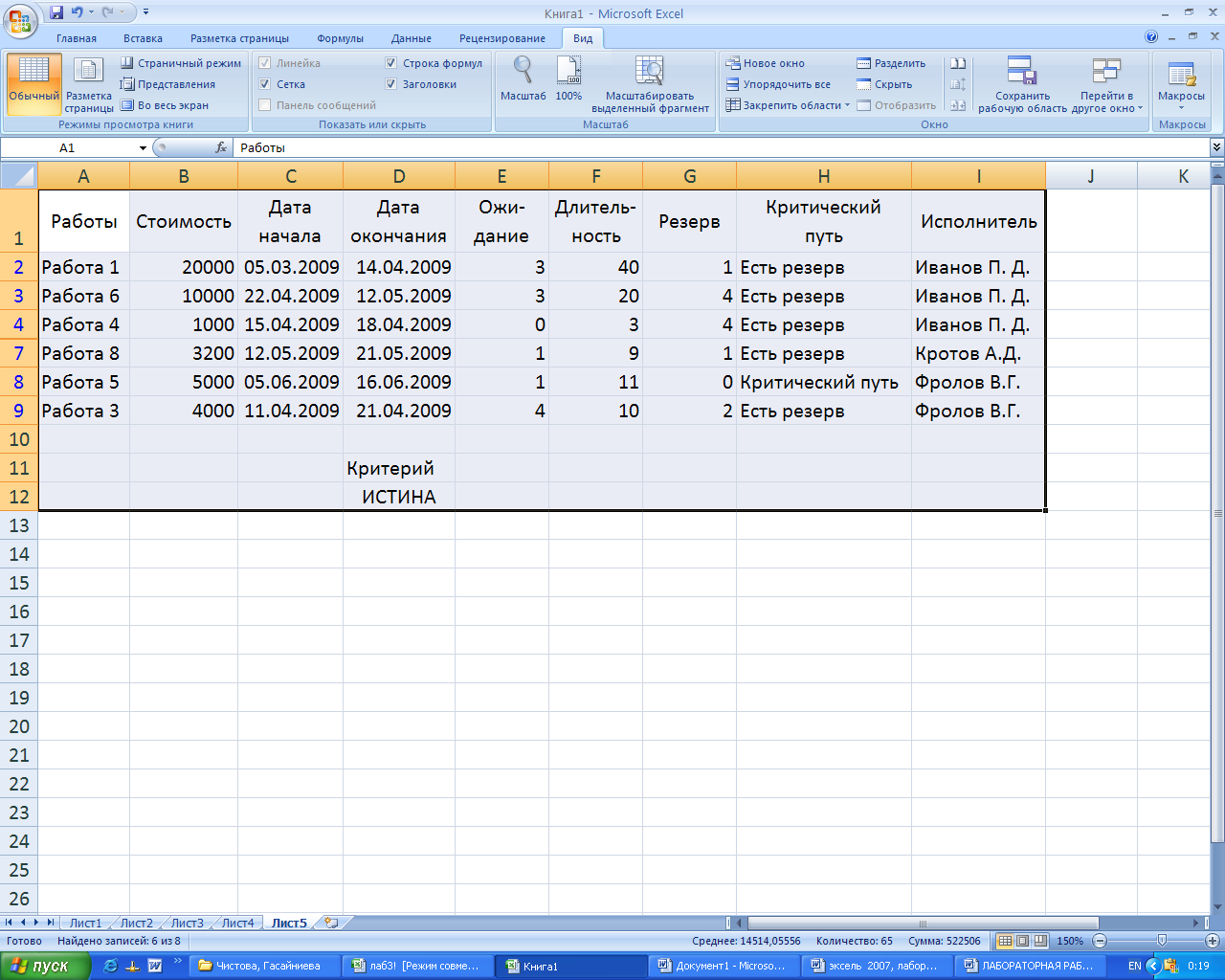Toggle the Сетка gridlines checkbox
Viewport: 1225px width, 980px height.
pyautogui.click(x=265, y=84)
